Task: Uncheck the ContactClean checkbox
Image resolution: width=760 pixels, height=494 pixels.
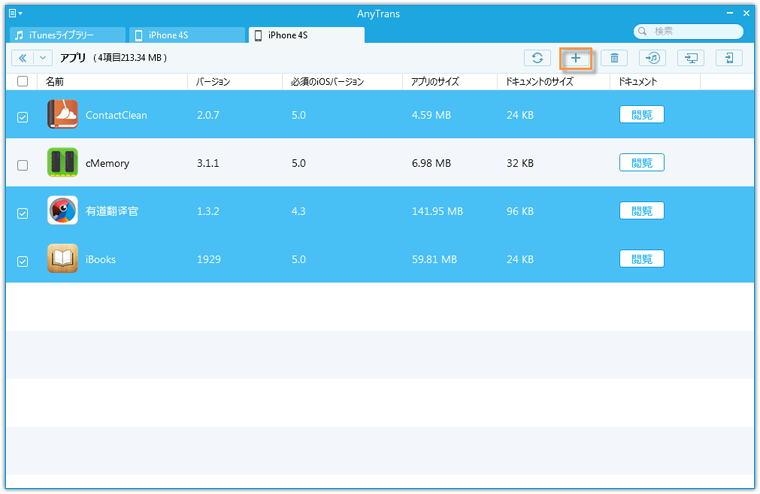Action: (22, 117)
